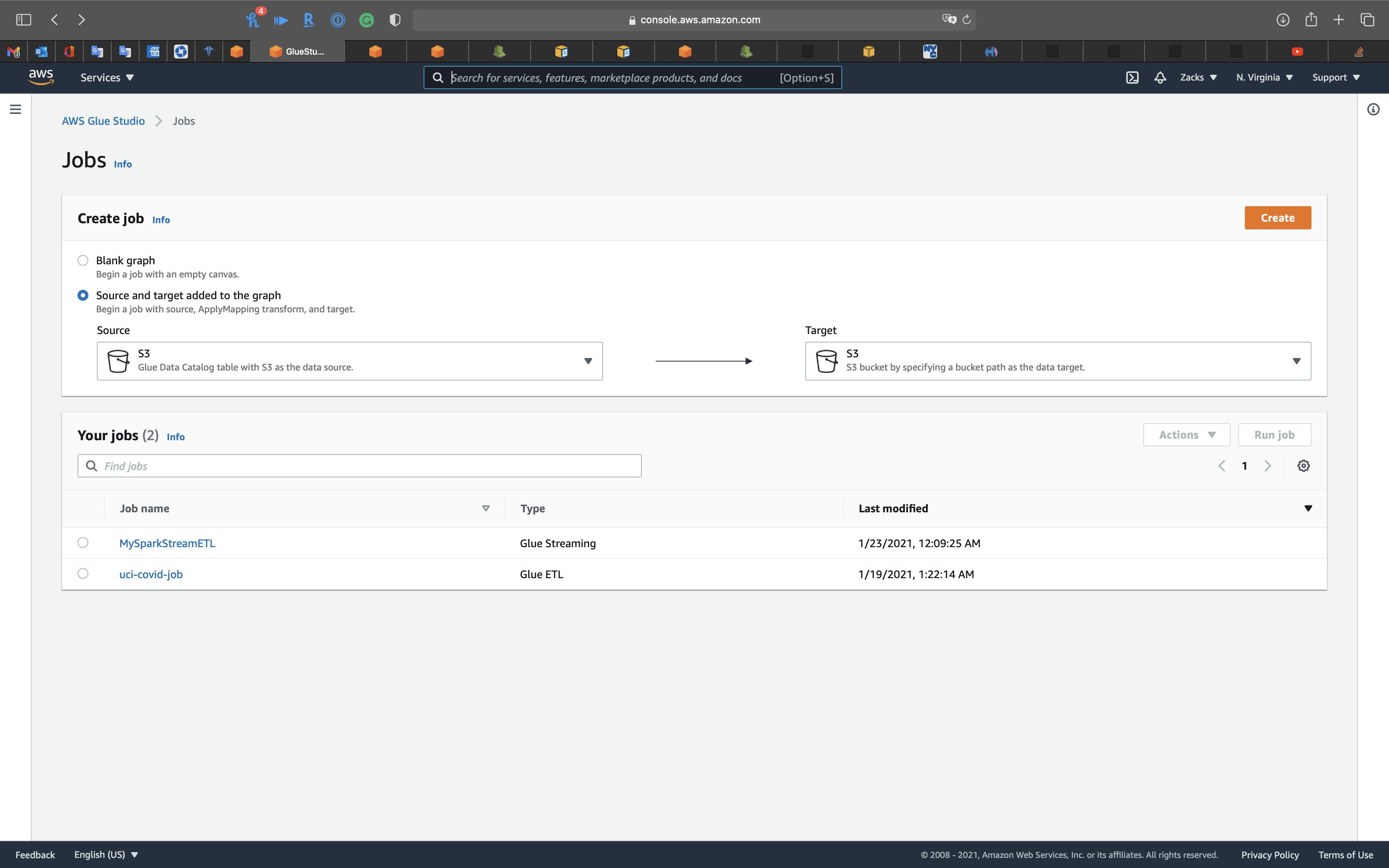Select the uci-covid-job radio button

(x=83, y=573)
